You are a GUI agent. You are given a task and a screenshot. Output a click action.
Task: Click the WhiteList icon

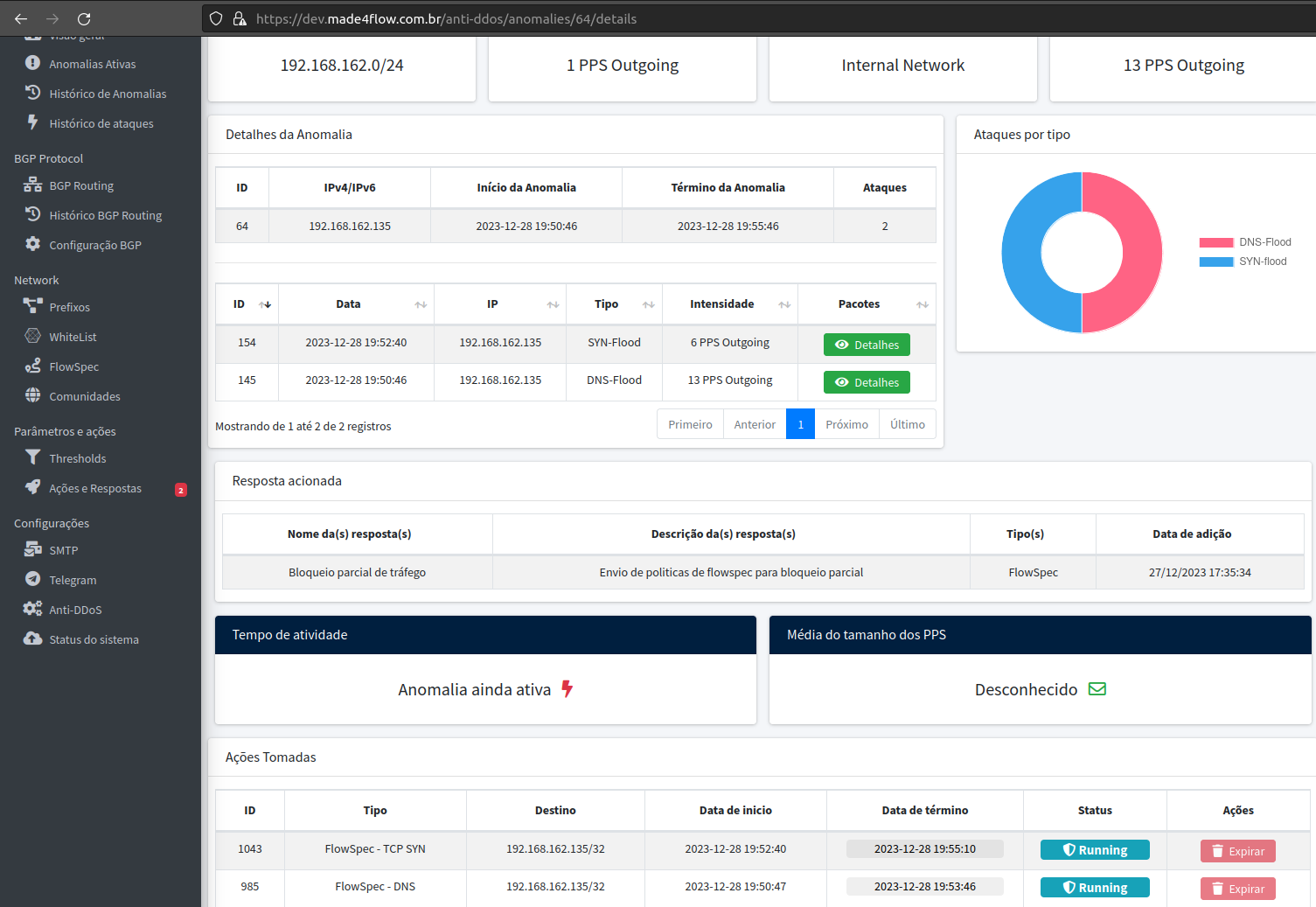coord(32,336)
